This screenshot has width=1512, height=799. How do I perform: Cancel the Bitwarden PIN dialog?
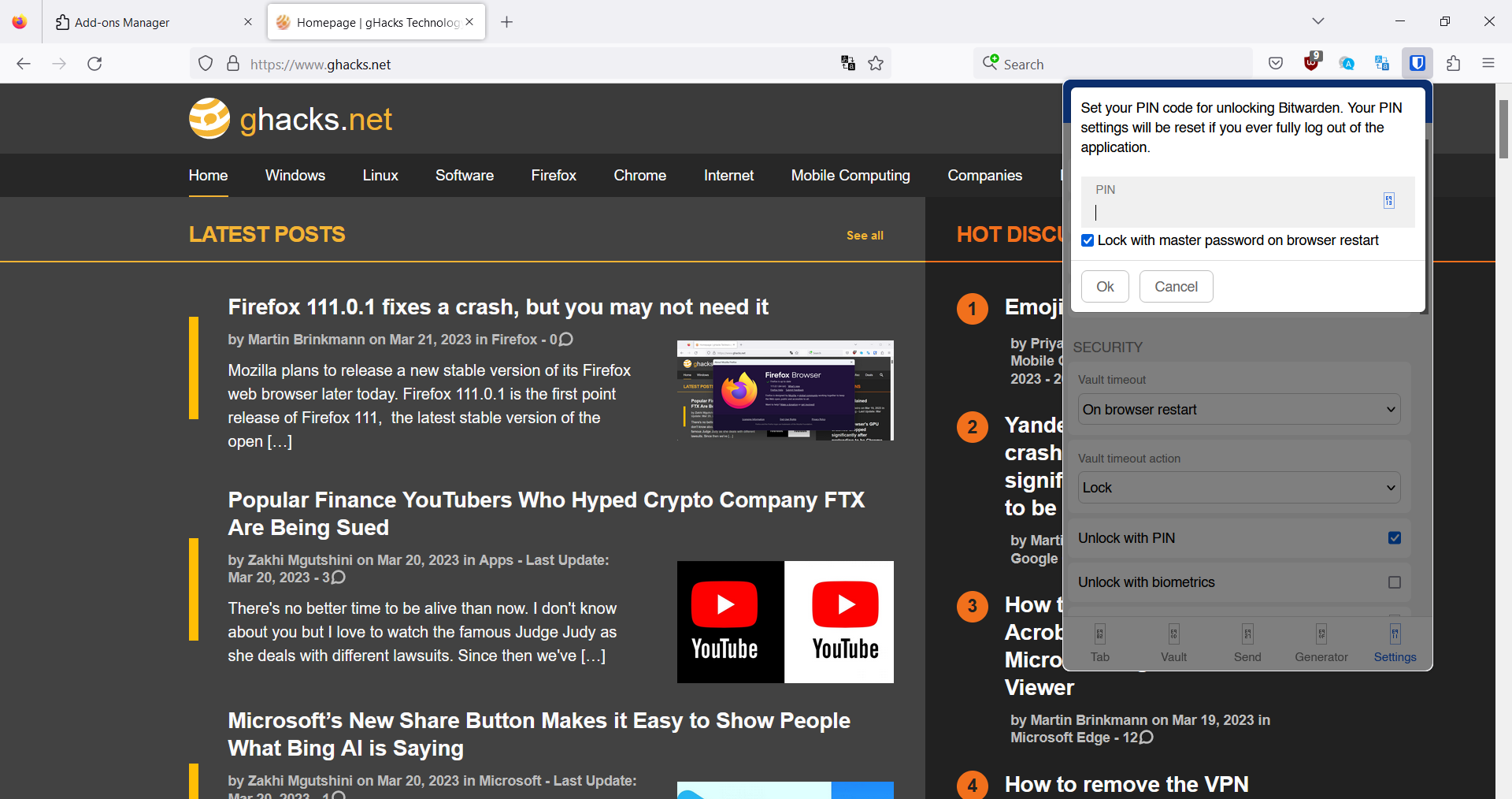1176,287
